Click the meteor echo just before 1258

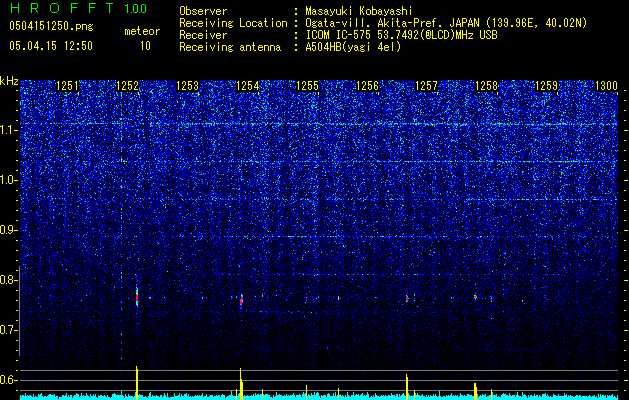click(x=475, y=297)
